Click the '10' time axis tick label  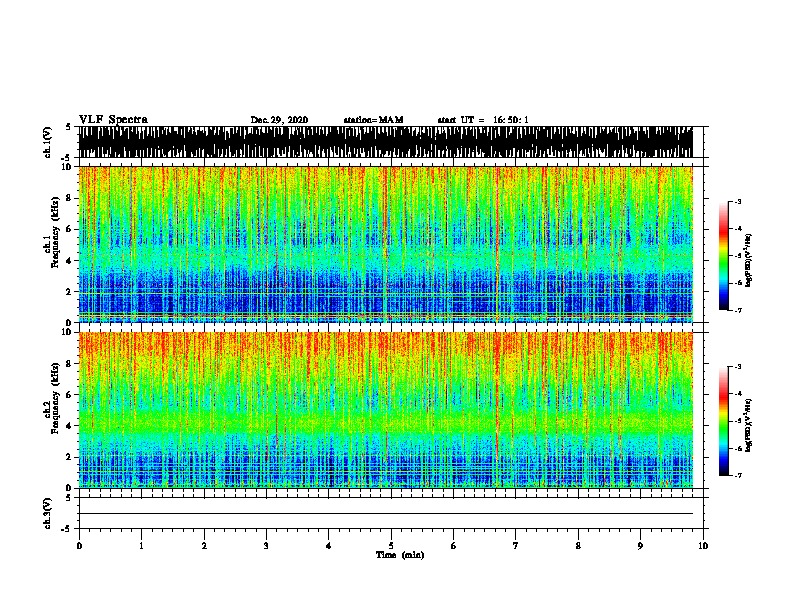[703, 546]
